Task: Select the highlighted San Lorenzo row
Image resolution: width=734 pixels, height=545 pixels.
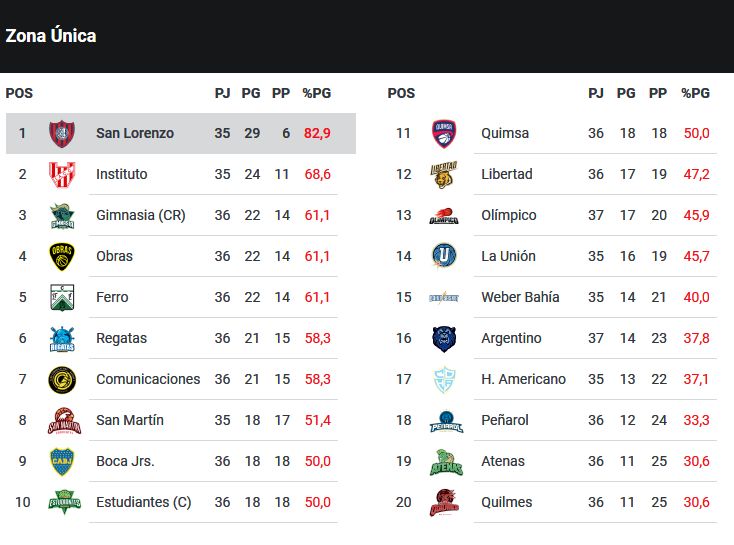Action: 181,133
